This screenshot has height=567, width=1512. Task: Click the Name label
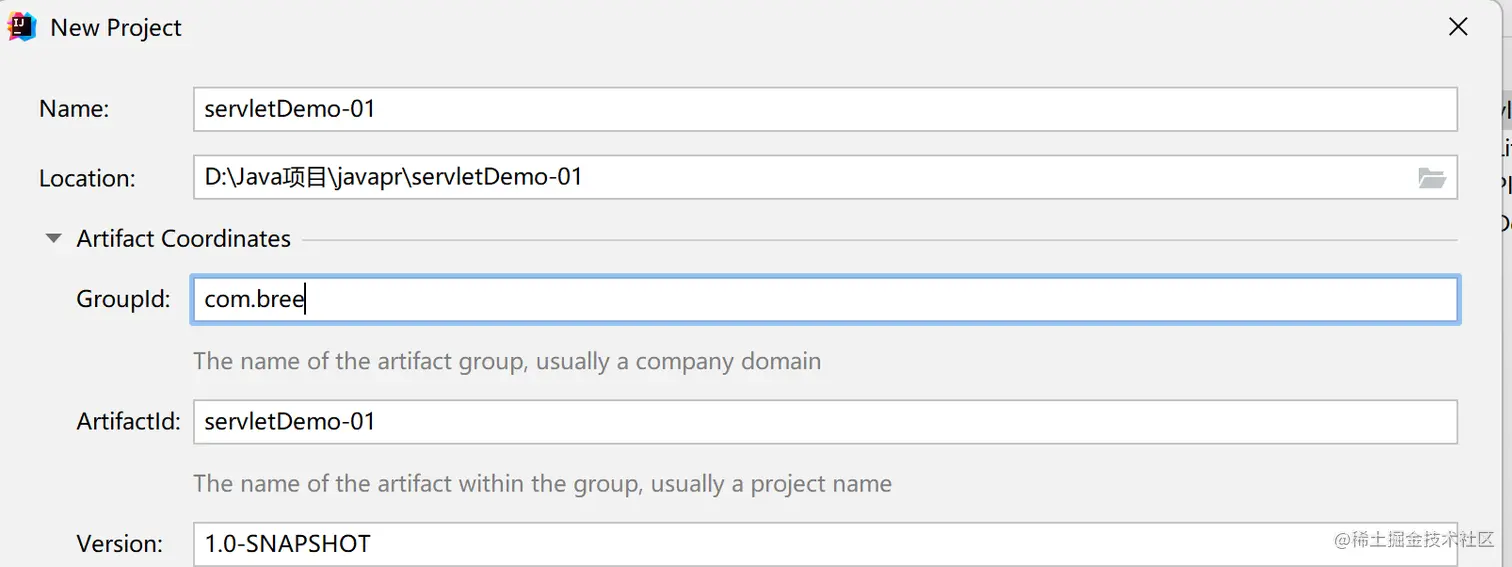click(x=74, y=109)
